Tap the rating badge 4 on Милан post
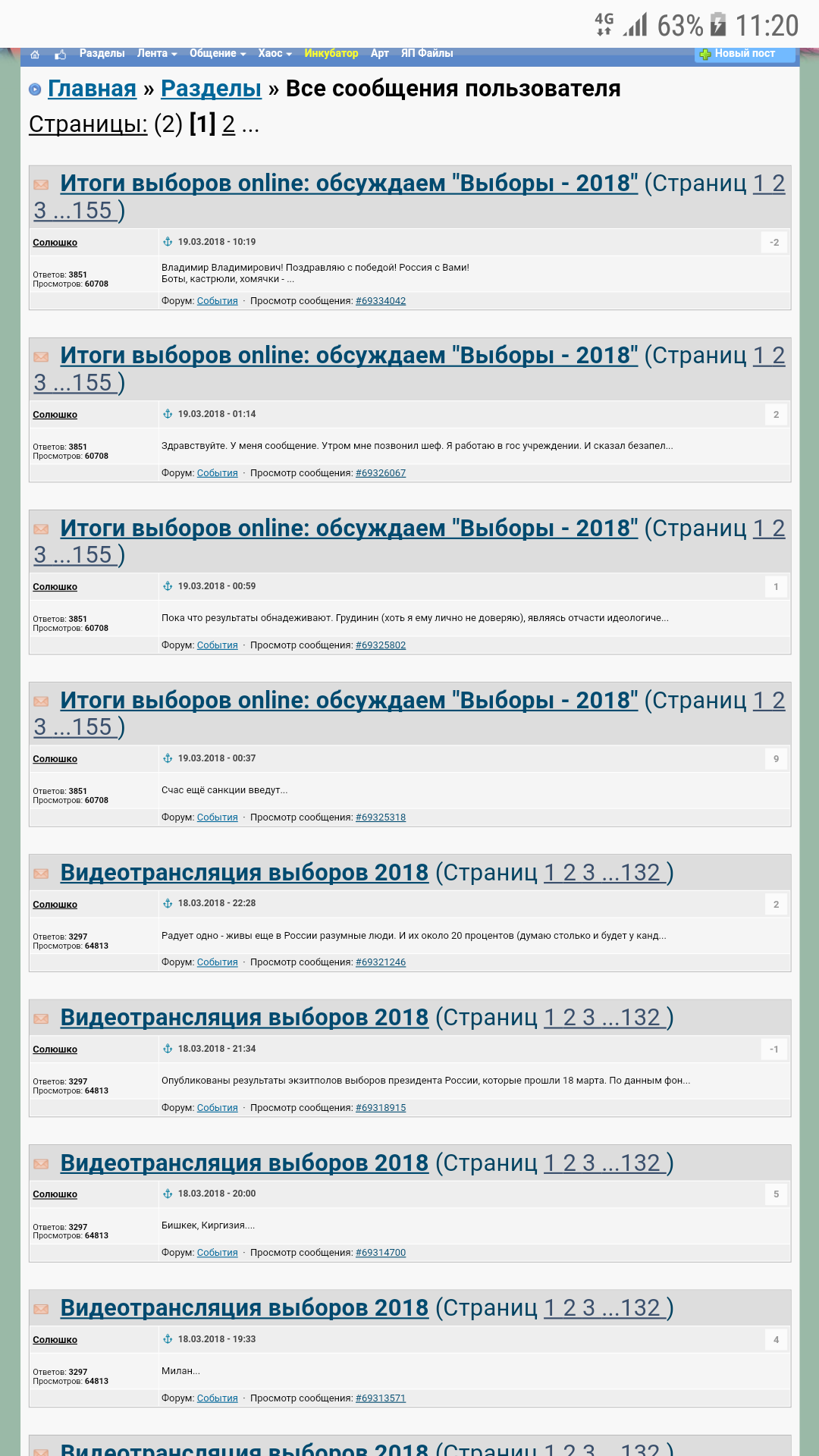Viewport: 819px width, 1456px height. [x=776, y=1340]
